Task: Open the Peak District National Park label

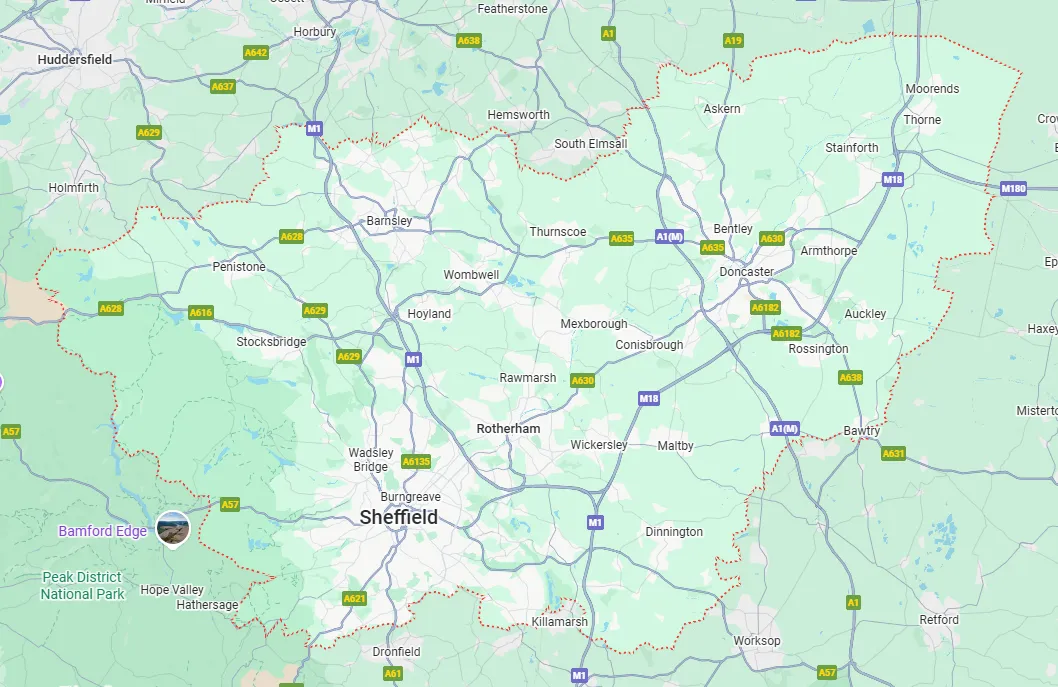Action: [x=82, y=586]
